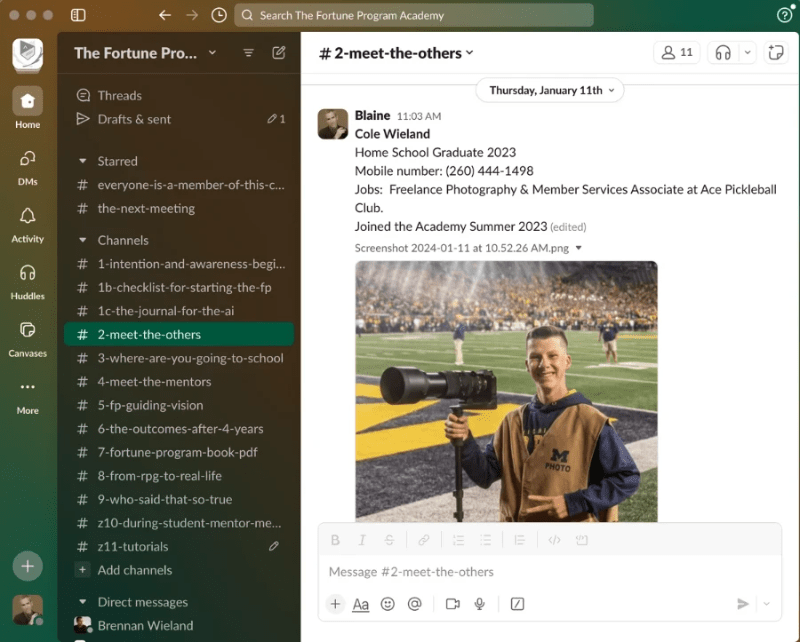Open the 4-meet-the-mentors channel
The height and width of the screenshot is (642, 800).
[x=154, y=382]
